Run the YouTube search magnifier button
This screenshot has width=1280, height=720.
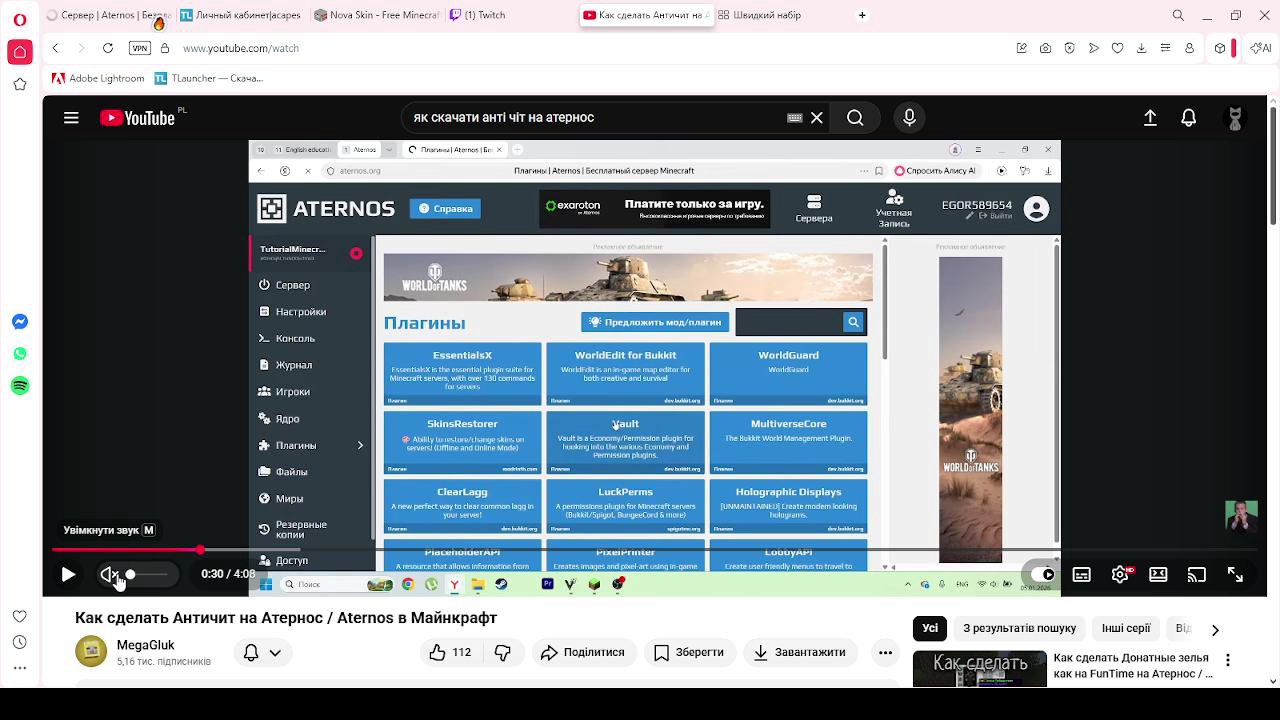pos(855,118)
